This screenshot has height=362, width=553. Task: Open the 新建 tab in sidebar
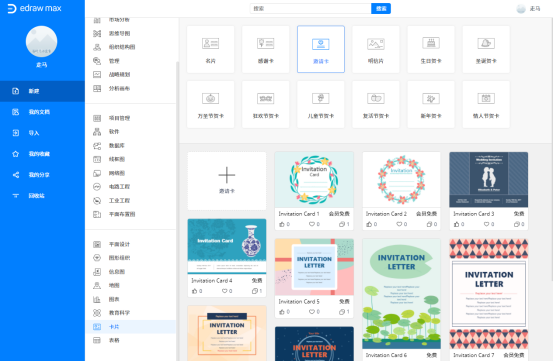(x=42, y=91)
